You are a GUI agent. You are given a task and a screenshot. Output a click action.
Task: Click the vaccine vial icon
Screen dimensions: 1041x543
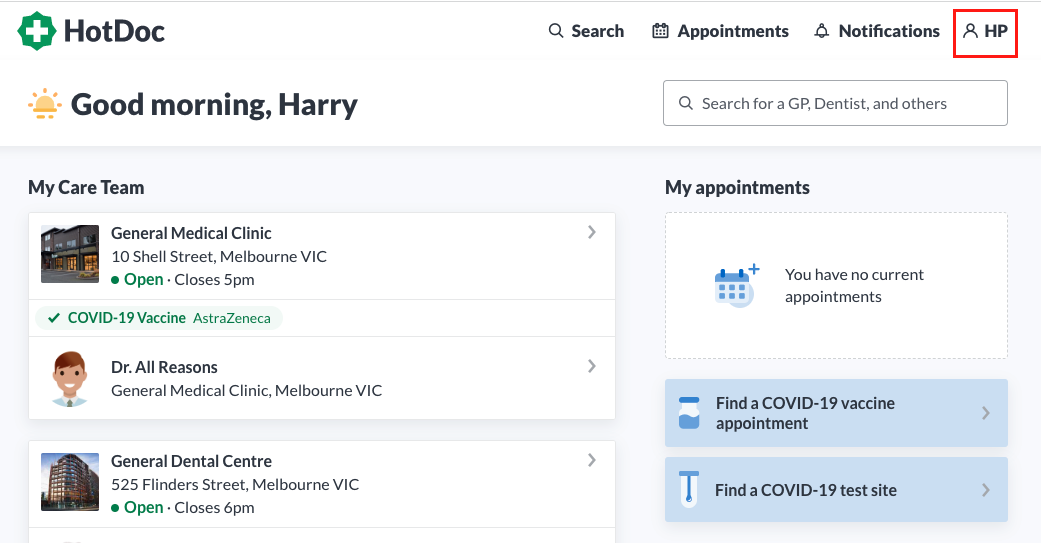pos(689,413)
